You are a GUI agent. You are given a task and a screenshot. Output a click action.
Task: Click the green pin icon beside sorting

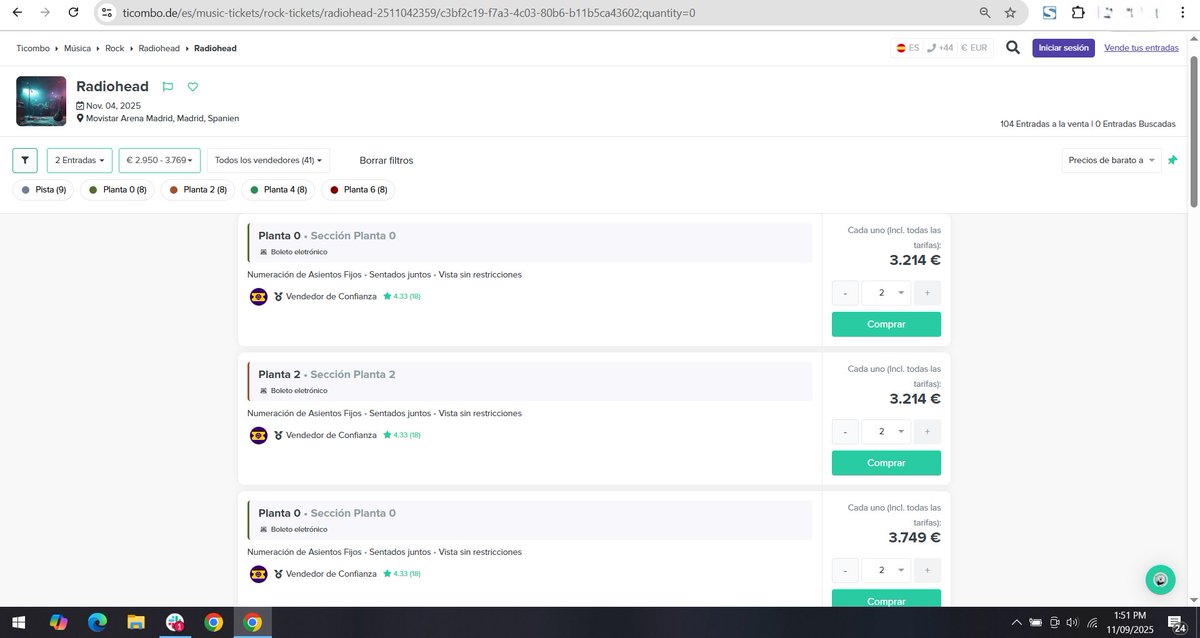tap(1172, 160)
